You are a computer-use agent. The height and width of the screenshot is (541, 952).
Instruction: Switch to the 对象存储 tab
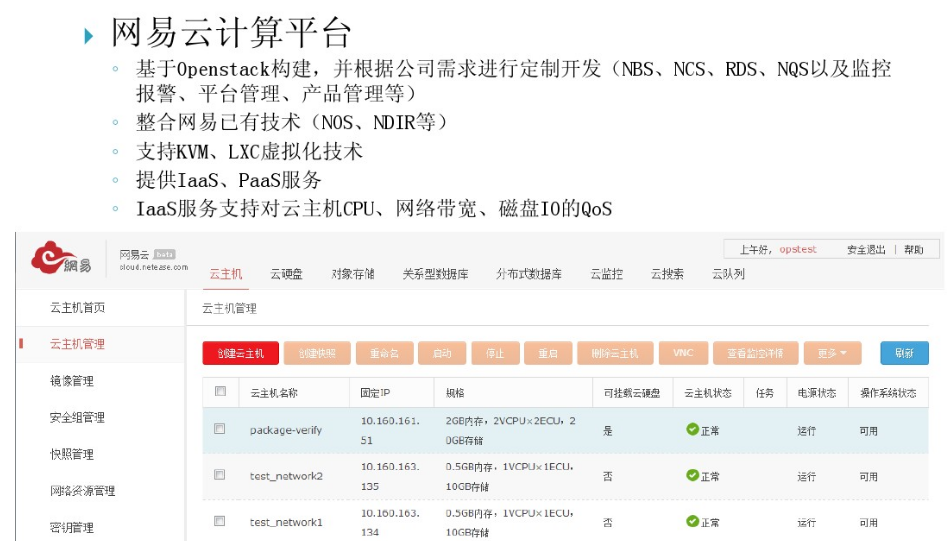click(353, 274)
